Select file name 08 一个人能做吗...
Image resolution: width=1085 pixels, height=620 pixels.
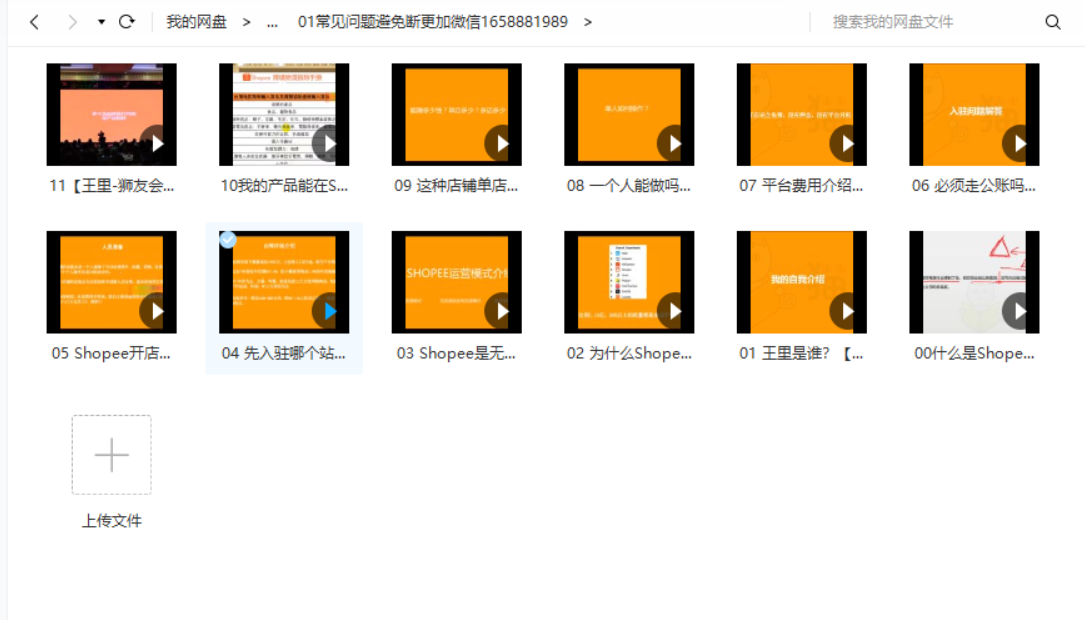coord(629,185)
